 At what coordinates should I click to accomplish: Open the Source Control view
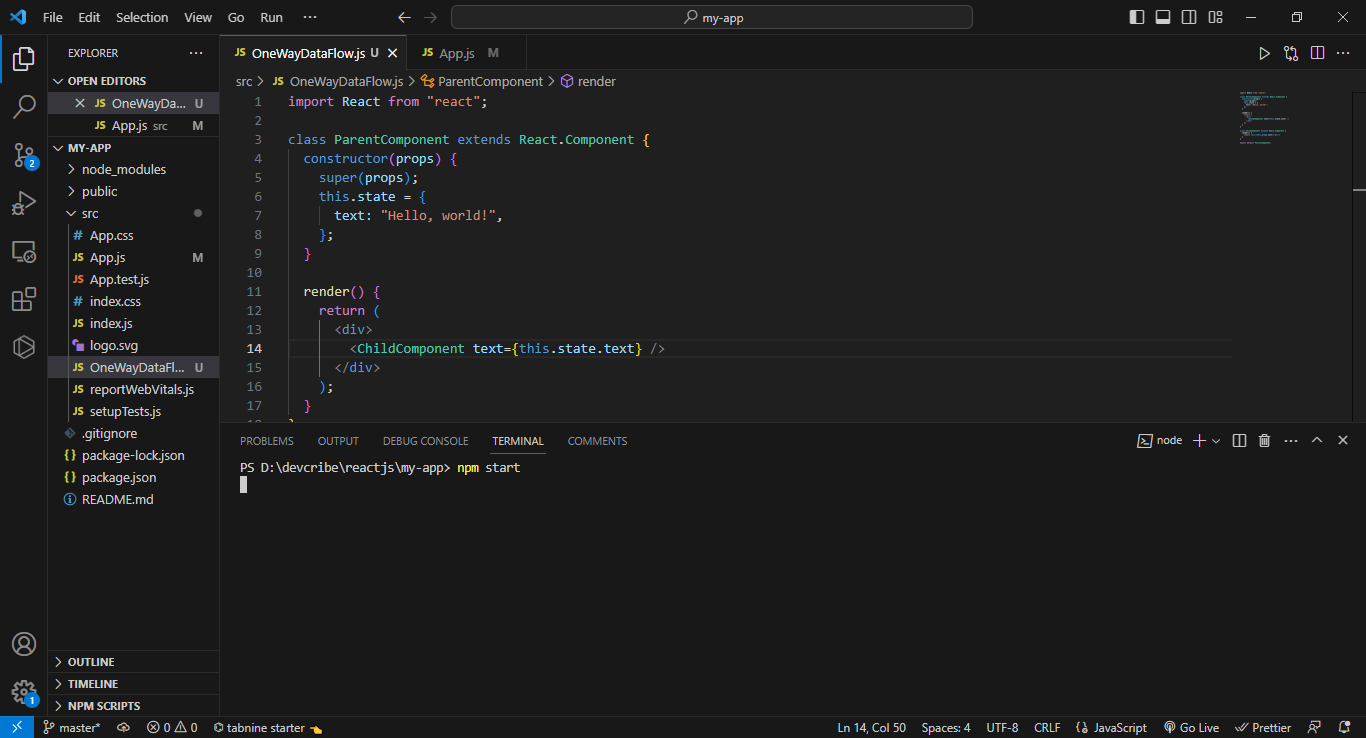(x=24, y=153)
